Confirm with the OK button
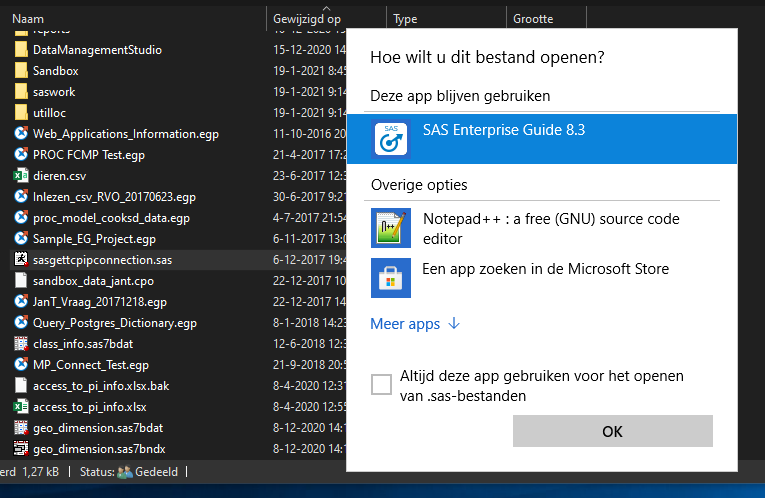The image size is (765, 498). (612, 431)
